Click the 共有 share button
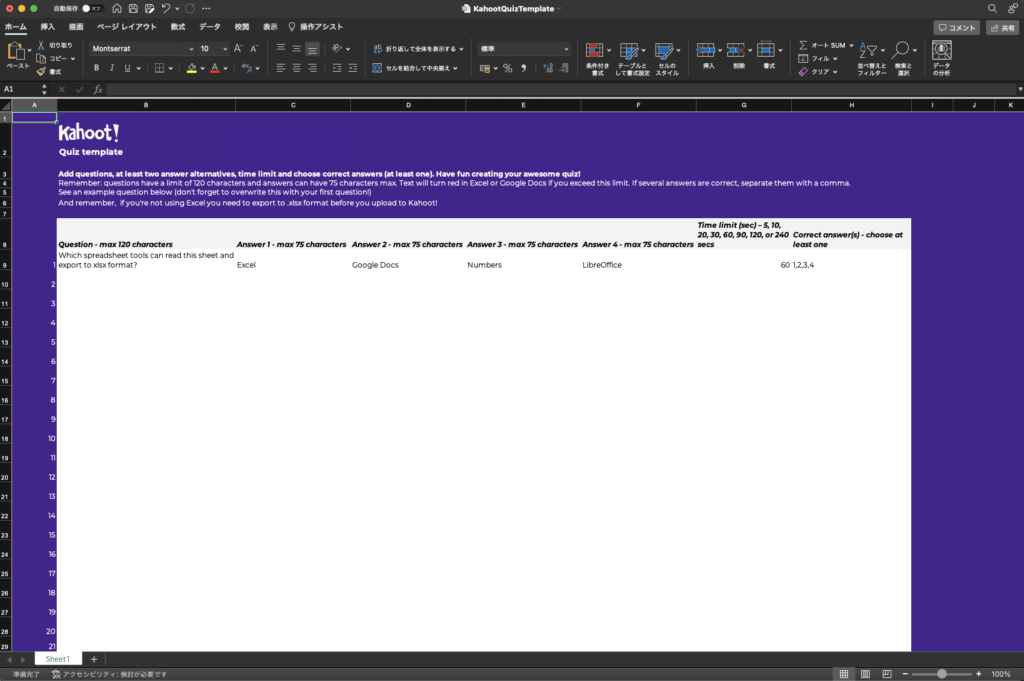The width and height of the screenshot is (1024, 681). (1002, 27)
